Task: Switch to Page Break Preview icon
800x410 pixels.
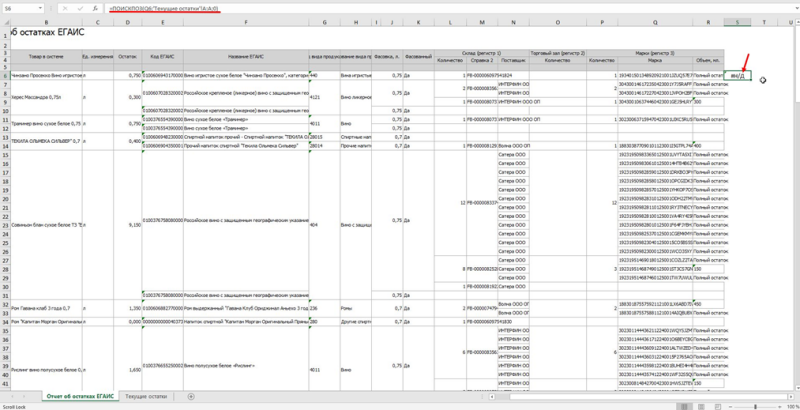Action: (x=716, y=406)
